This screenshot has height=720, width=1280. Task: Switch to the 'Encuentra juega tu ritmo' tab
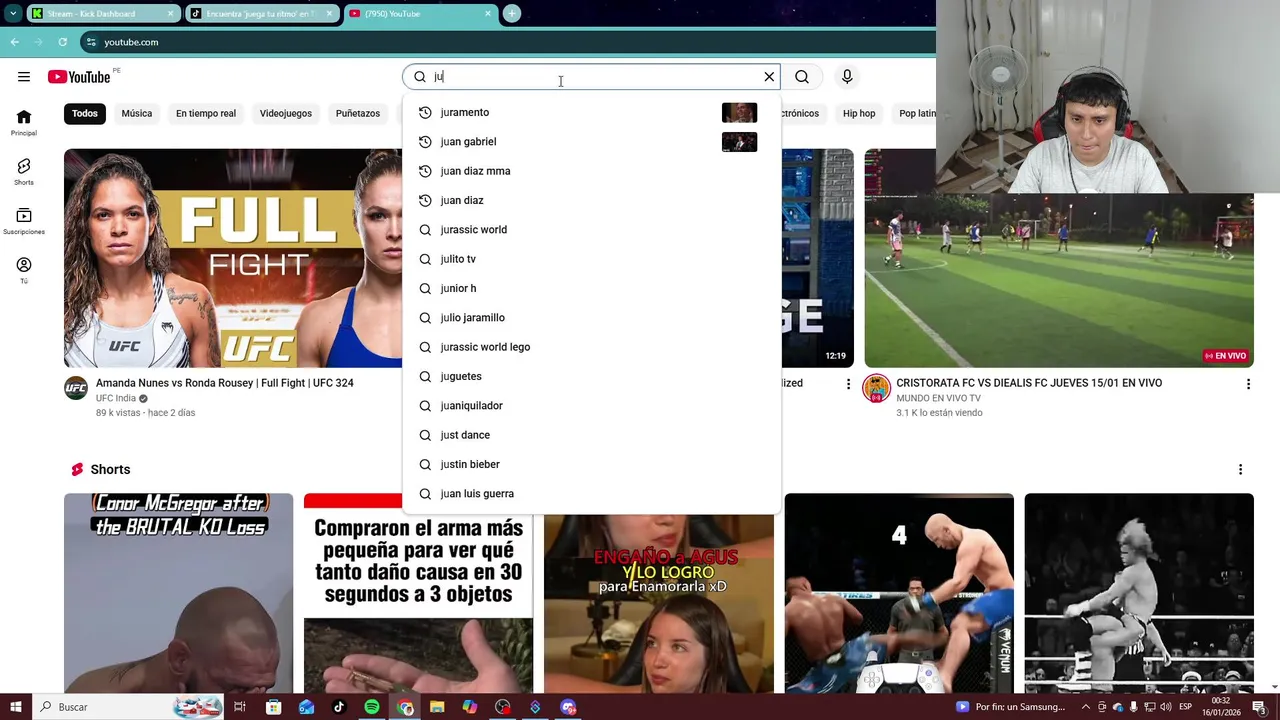point(262,14)
